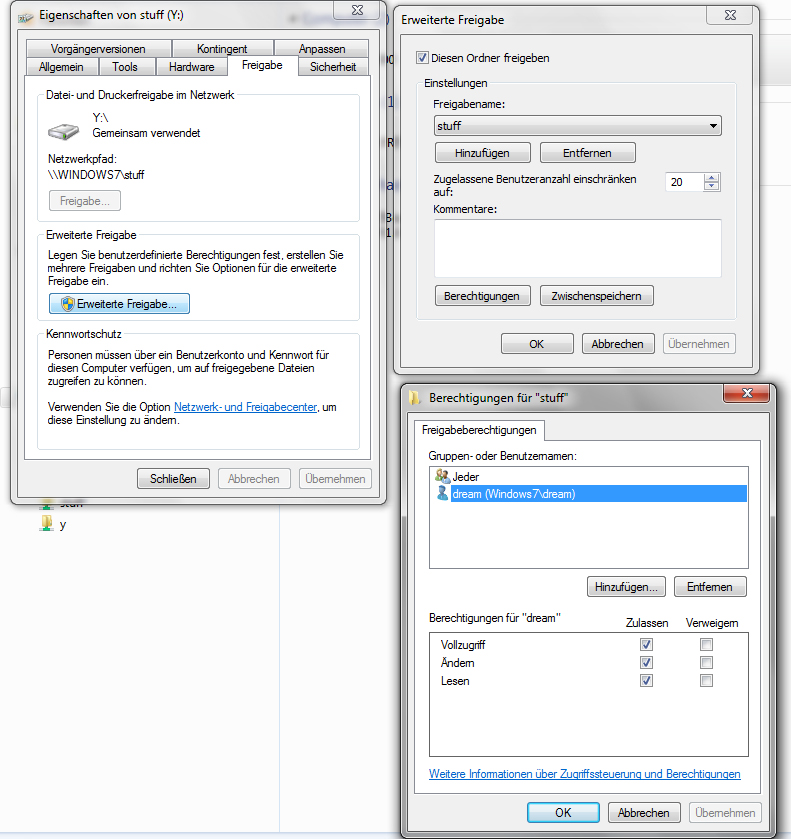
Task: Switch to Anpassen tab
Action: coord(322,49)
